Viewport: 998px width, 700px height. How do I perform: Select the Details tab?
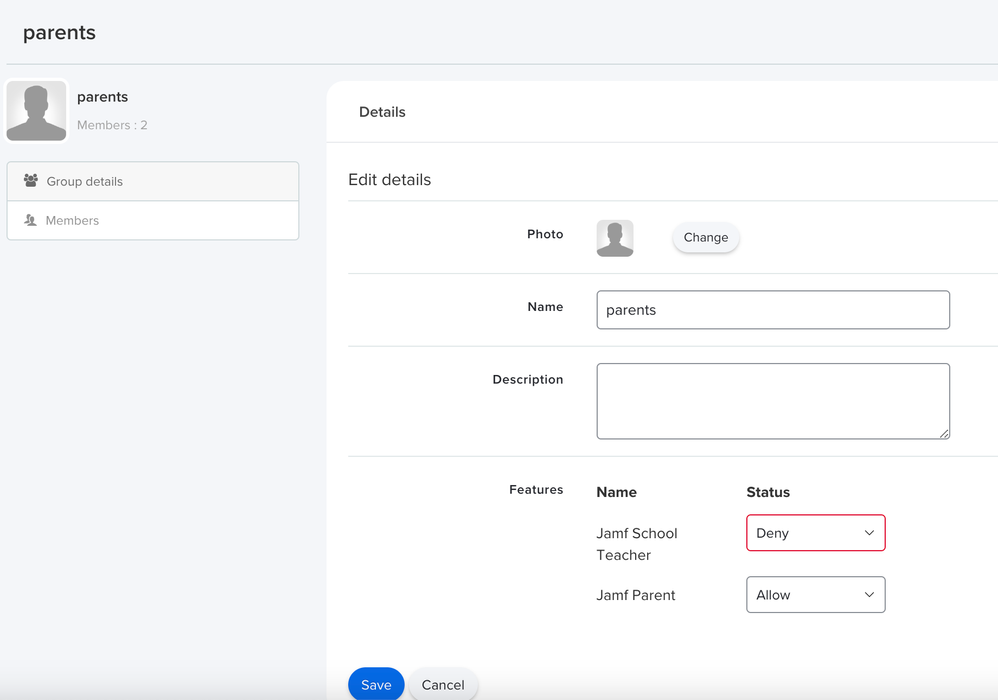[x=382, y=112]
